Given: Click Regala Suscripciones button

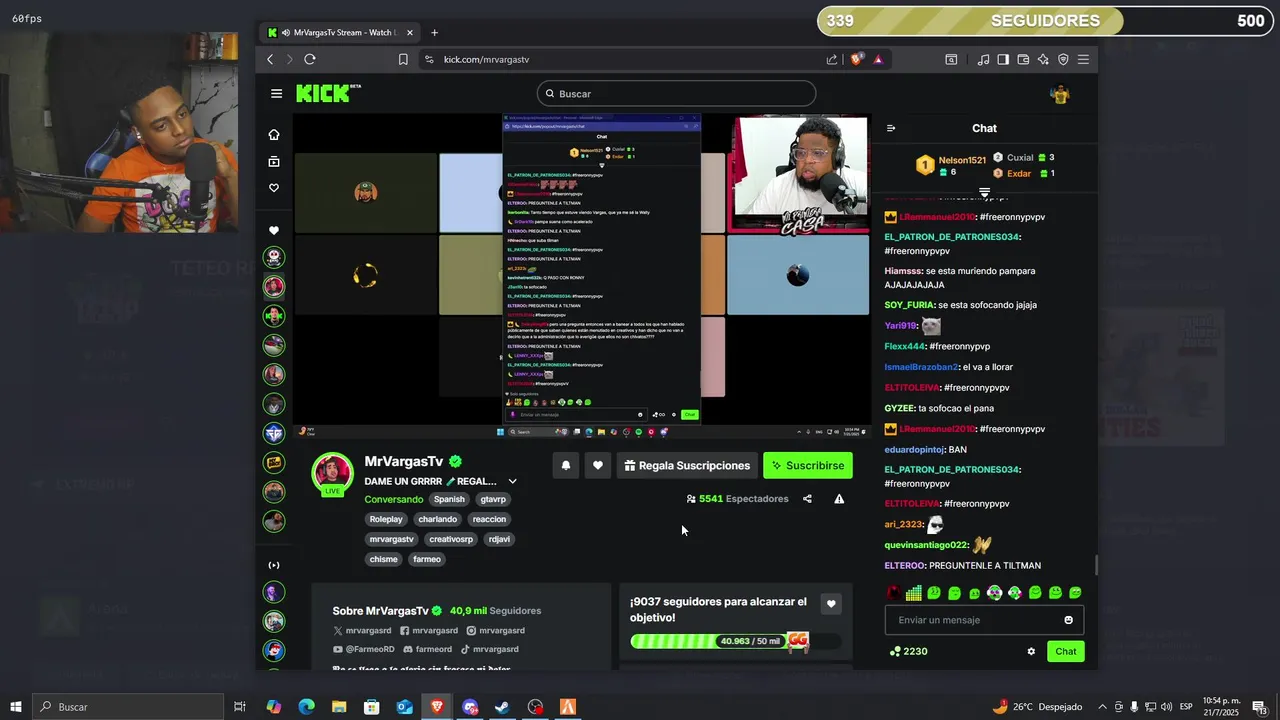Looking at the screenshot, I should coord(686,465).
